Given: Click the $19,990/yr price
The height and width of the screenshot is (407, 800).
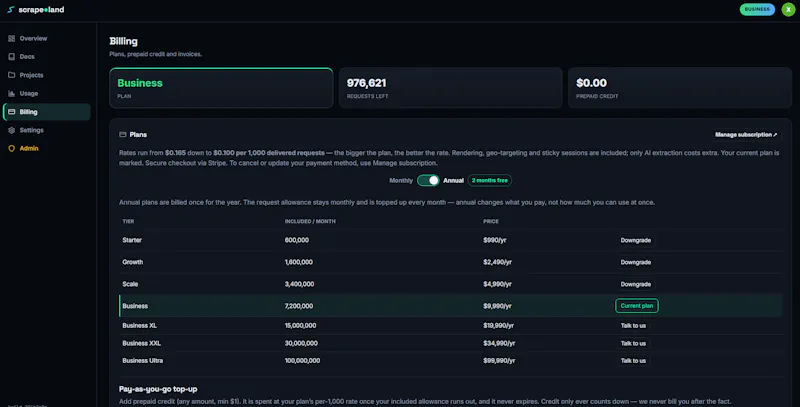Looking at the screenshot, I should [x=498, y=325].
